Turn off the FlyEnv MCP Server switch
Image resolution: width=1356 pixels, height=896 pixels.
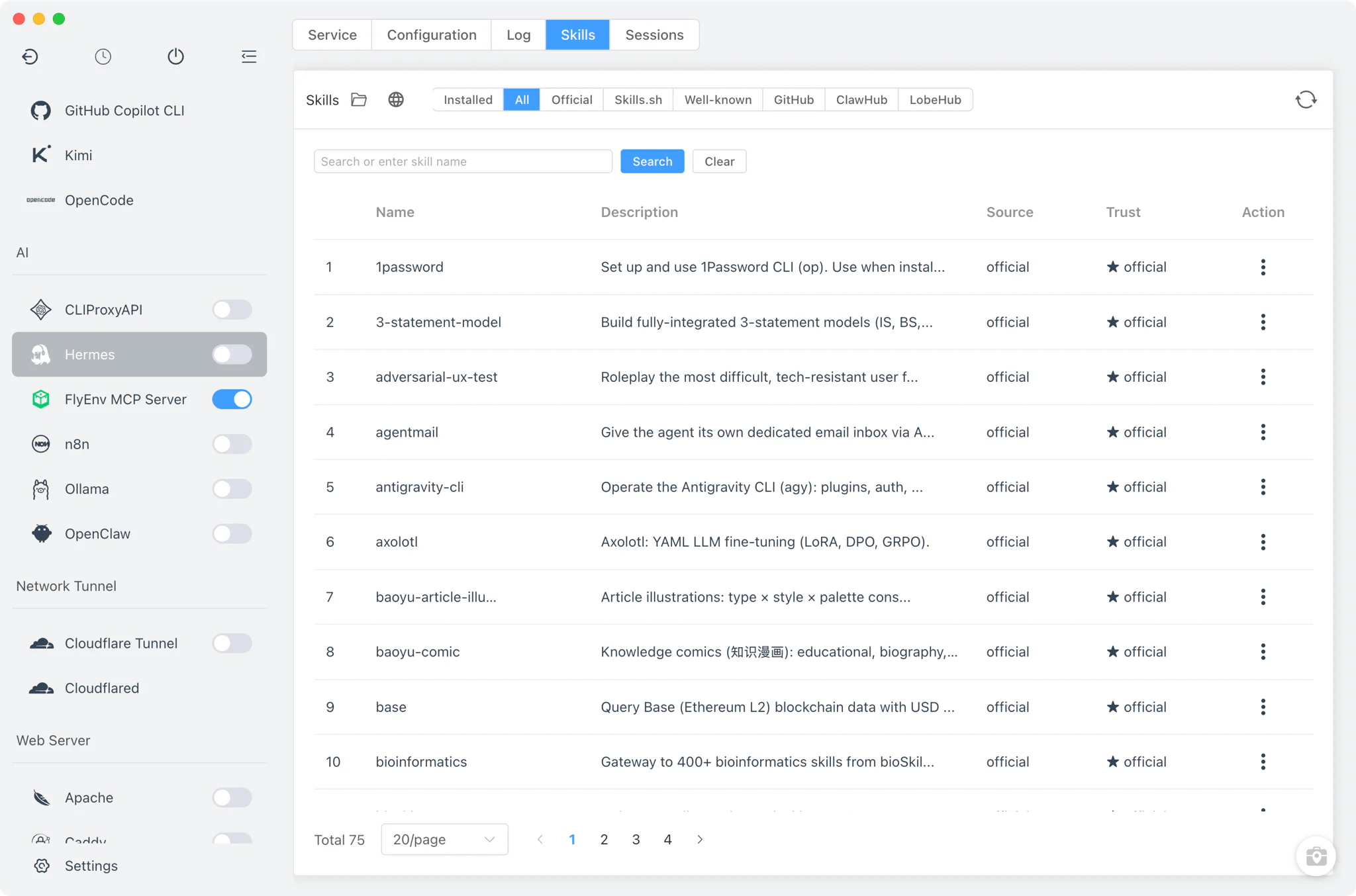pyautogui.click(x=232, y=400)
